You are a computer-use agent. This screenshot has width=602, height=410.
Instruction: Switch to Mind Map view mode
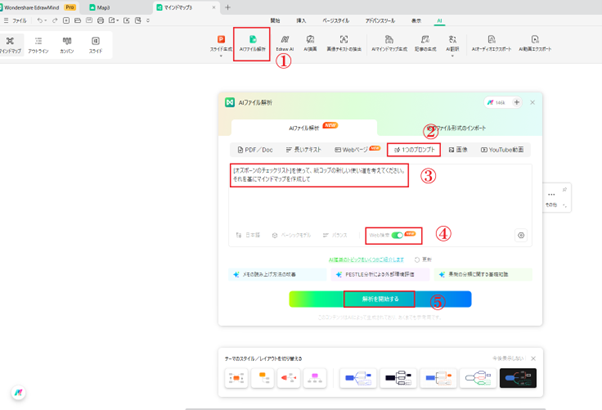(10, 45)
